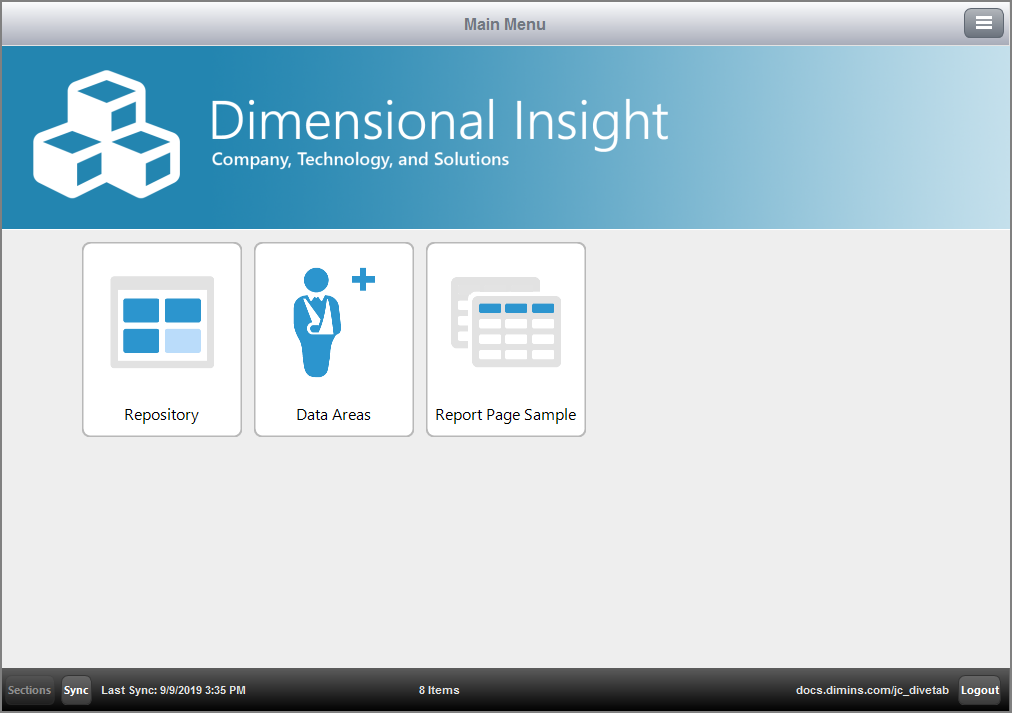1012x713 pixels.
Task: Click the light blue cell in Repository icon
Action: point(183,341)
